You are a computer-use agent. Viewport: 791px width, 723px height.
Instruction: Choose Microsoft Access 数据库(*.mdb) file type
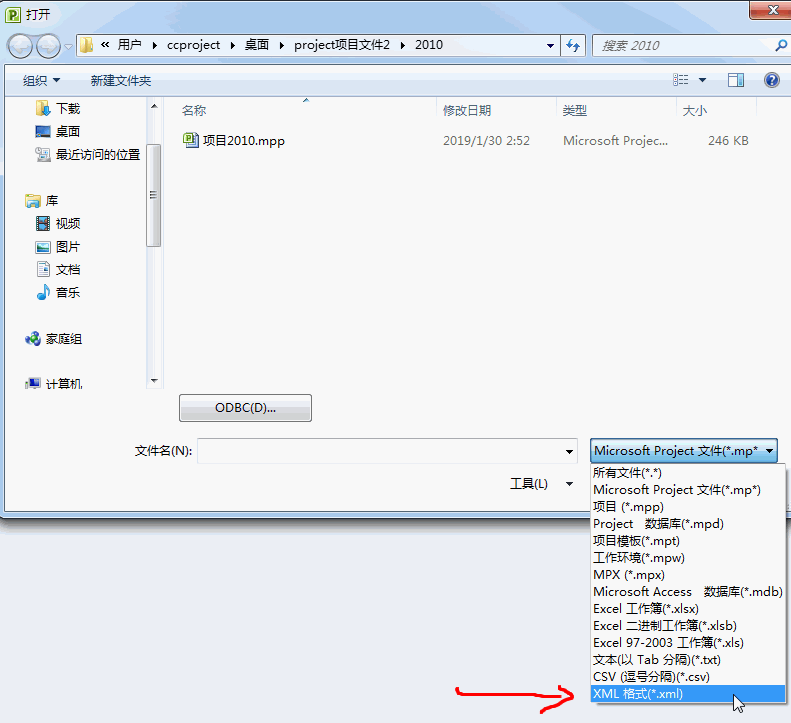(688, 592)
